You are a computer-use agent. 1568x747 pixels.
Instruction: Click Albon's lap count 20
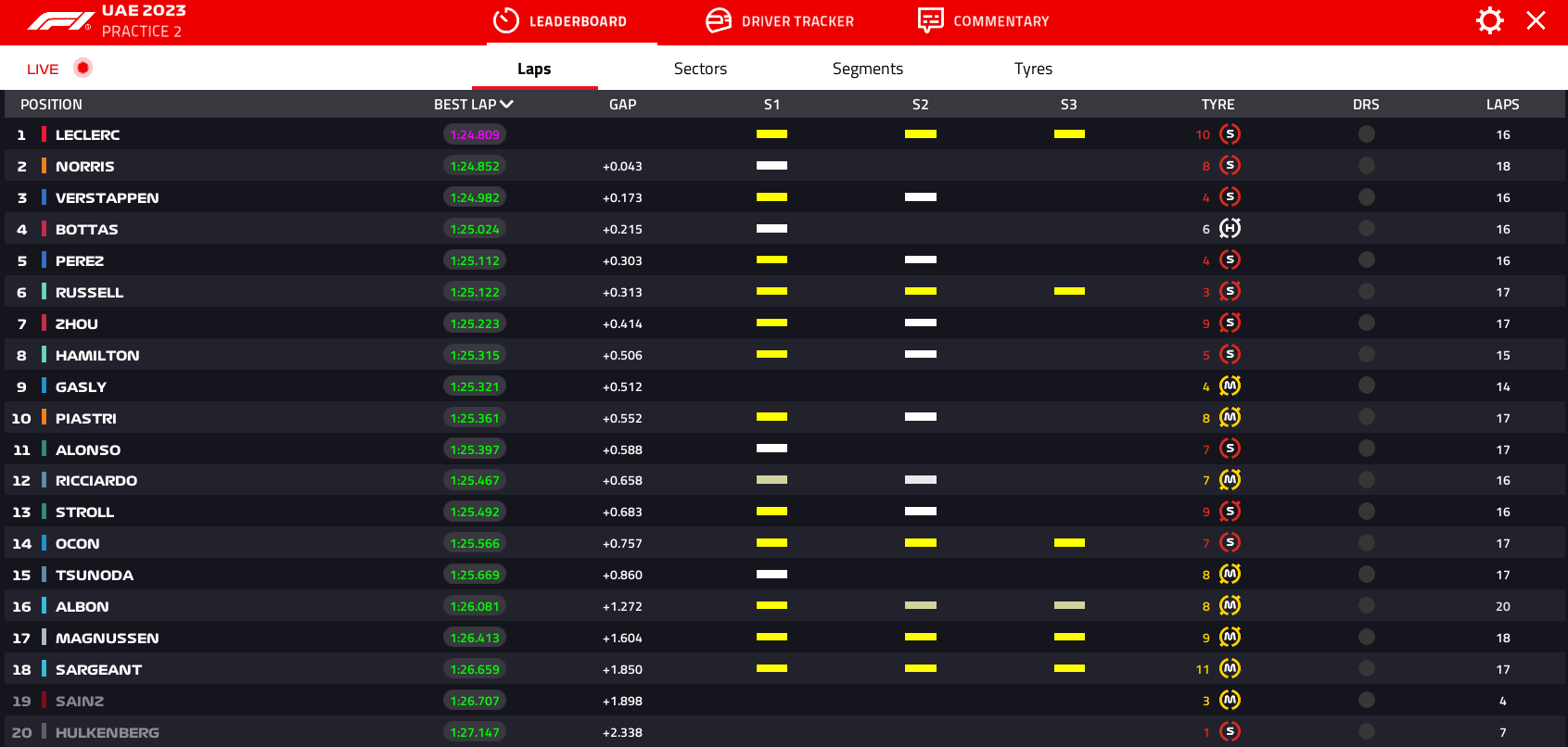(1503, 607)
